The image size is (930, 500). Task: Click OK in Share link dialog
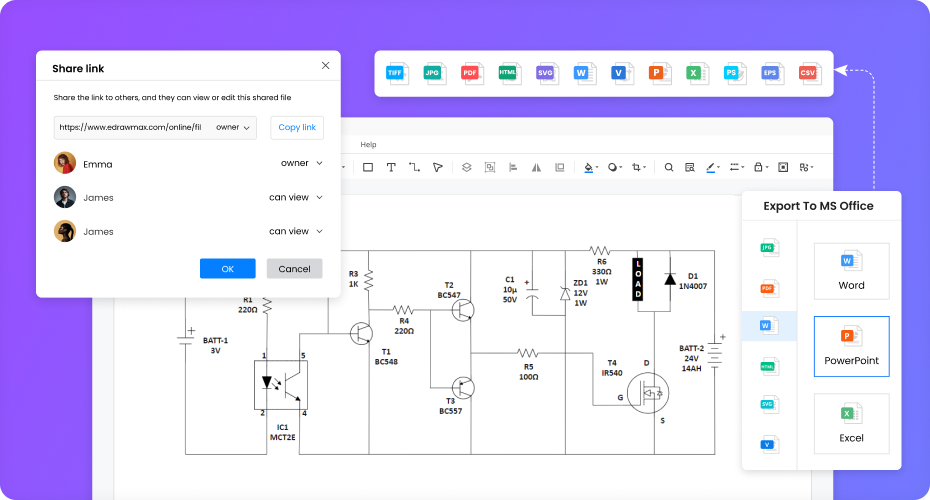click(x=227, y=269)
